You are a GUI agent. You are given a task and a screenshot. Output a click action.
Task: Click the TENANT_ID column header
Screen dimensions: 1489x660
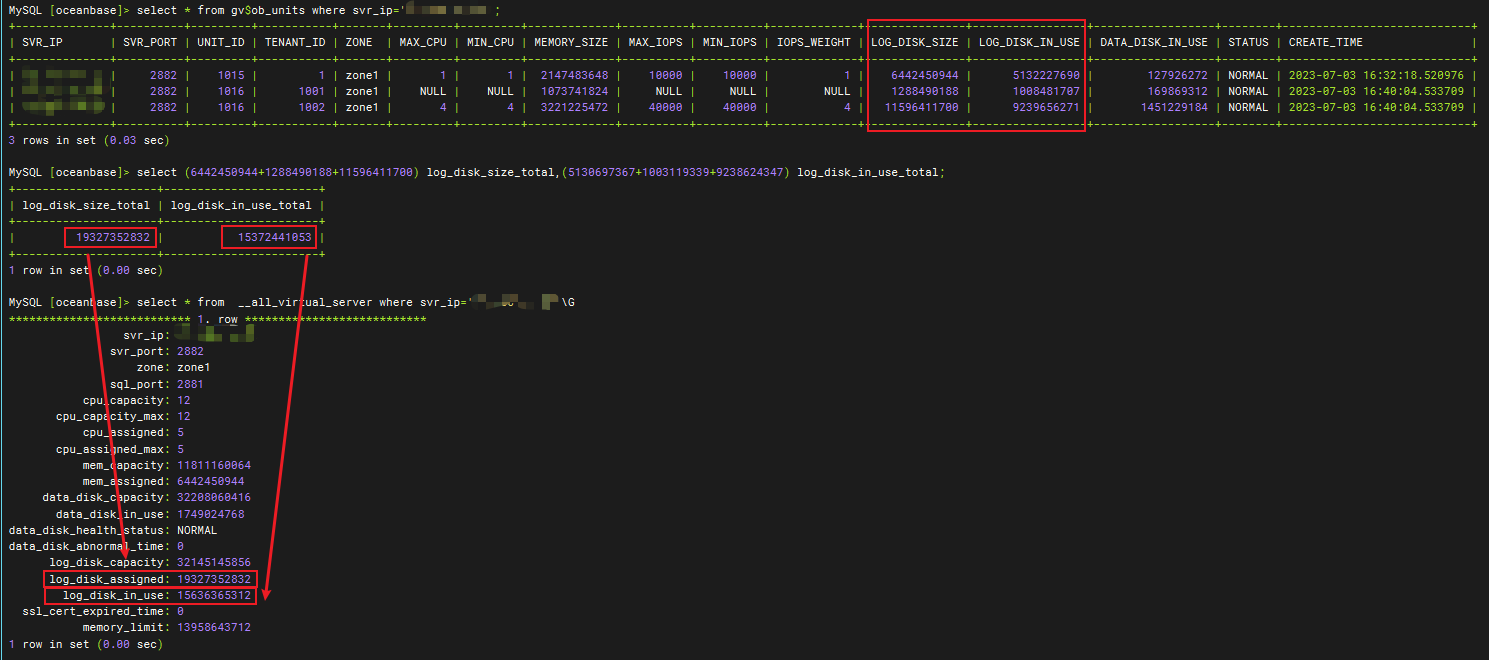[294, 42]
